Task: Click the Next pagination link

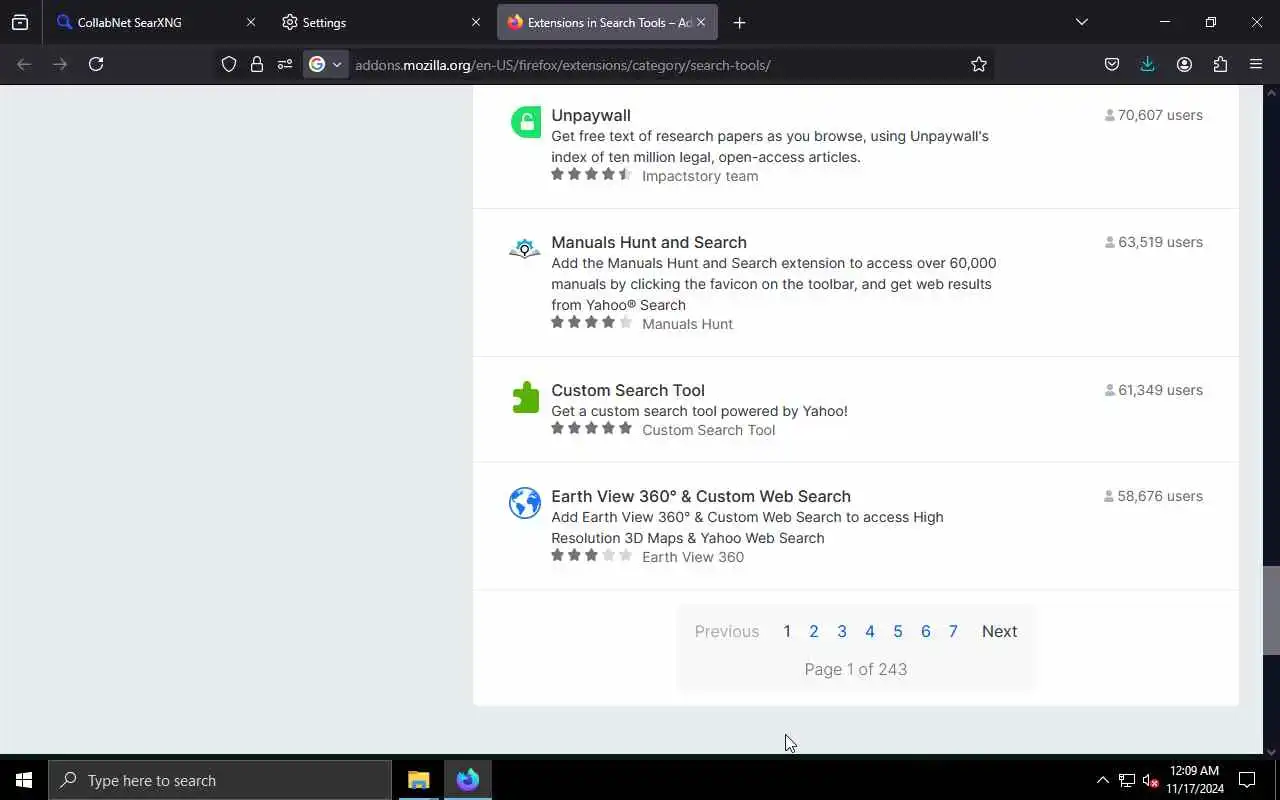Action: point(999,631)
